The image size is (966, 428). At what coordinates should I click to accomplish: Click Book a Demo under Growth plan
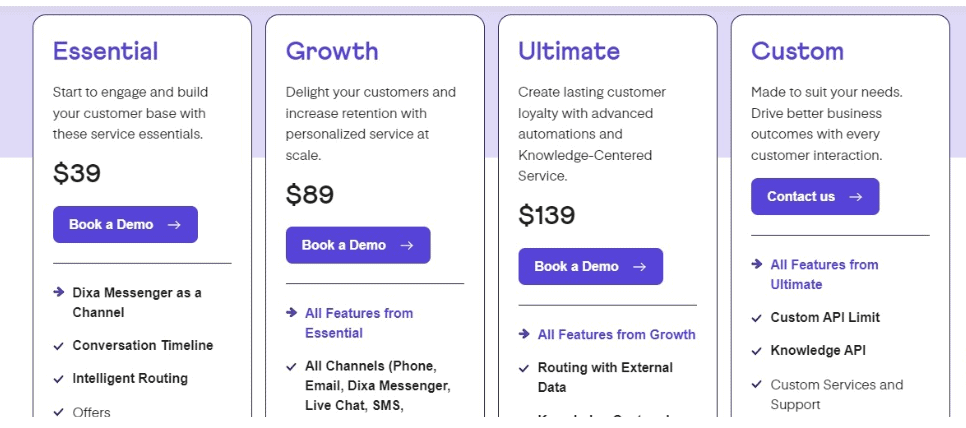coord(358,245)
